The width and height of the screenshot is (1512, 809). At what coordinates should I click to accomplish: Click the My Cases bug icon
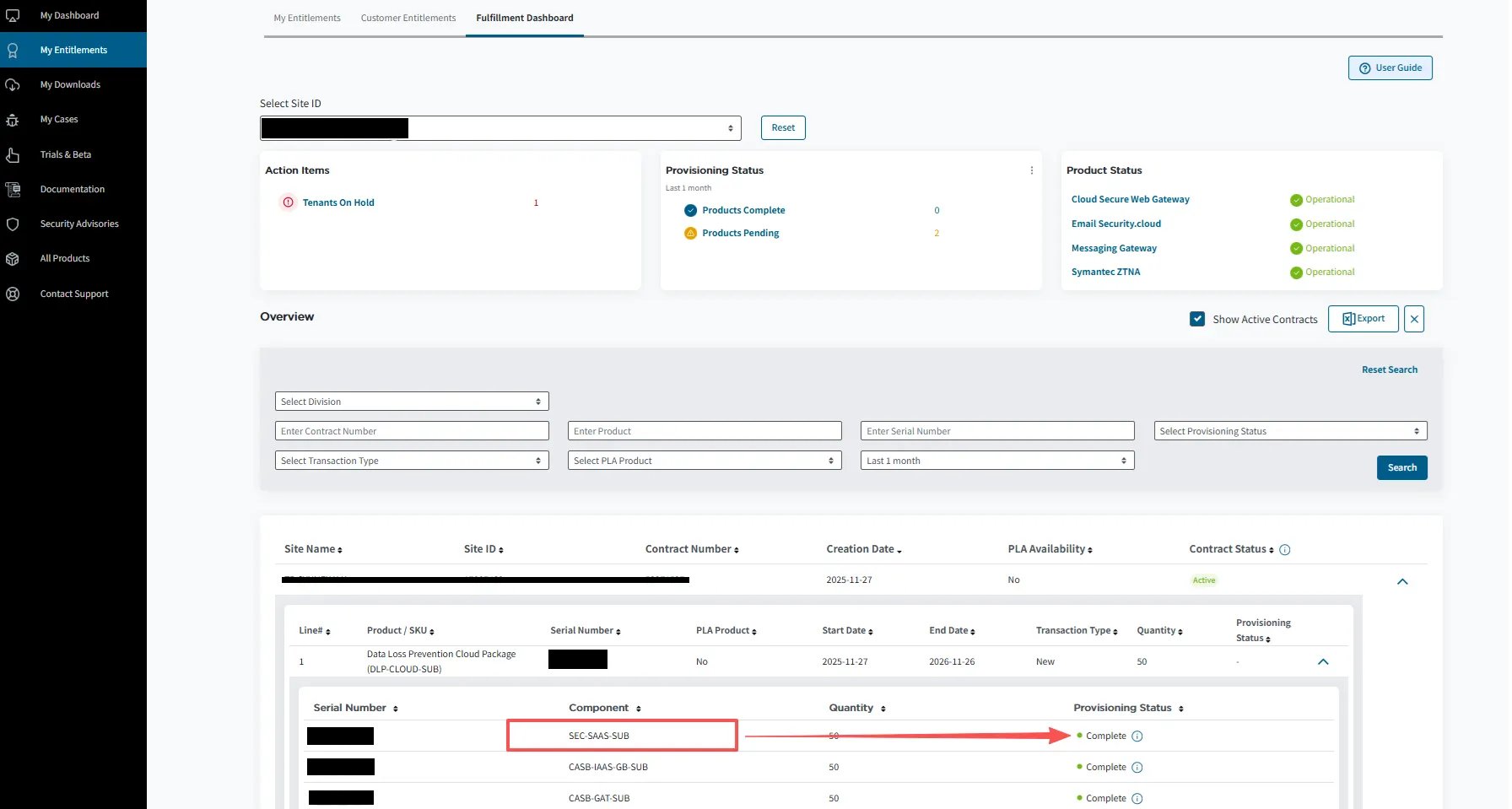[x=13, y=120]
